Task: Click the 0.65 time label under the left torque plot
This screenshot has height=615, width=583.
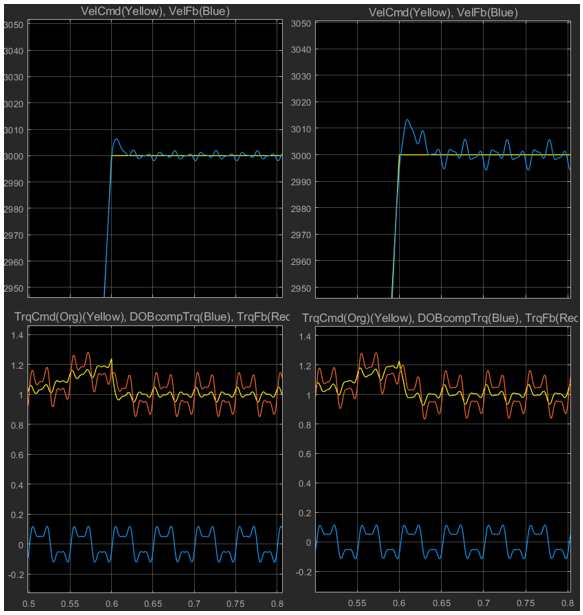Action: (x=153, y=604)
